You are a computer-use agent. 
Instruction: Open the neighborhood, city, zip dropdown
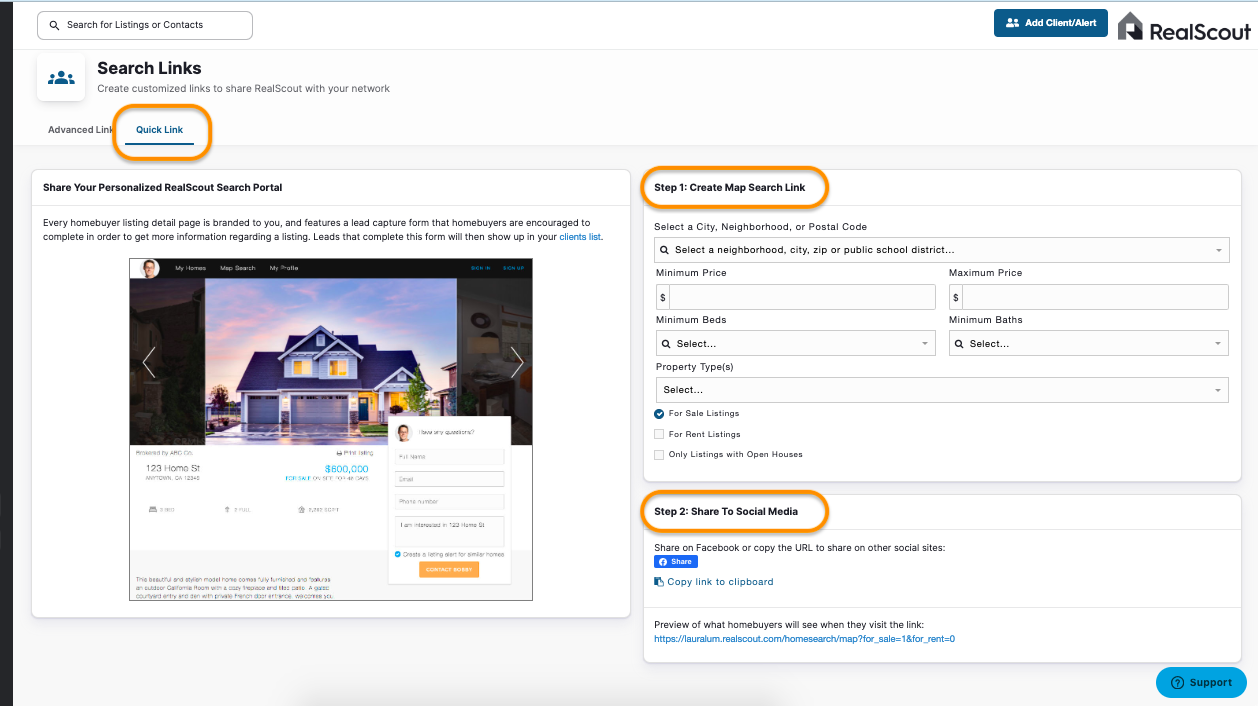941,250
